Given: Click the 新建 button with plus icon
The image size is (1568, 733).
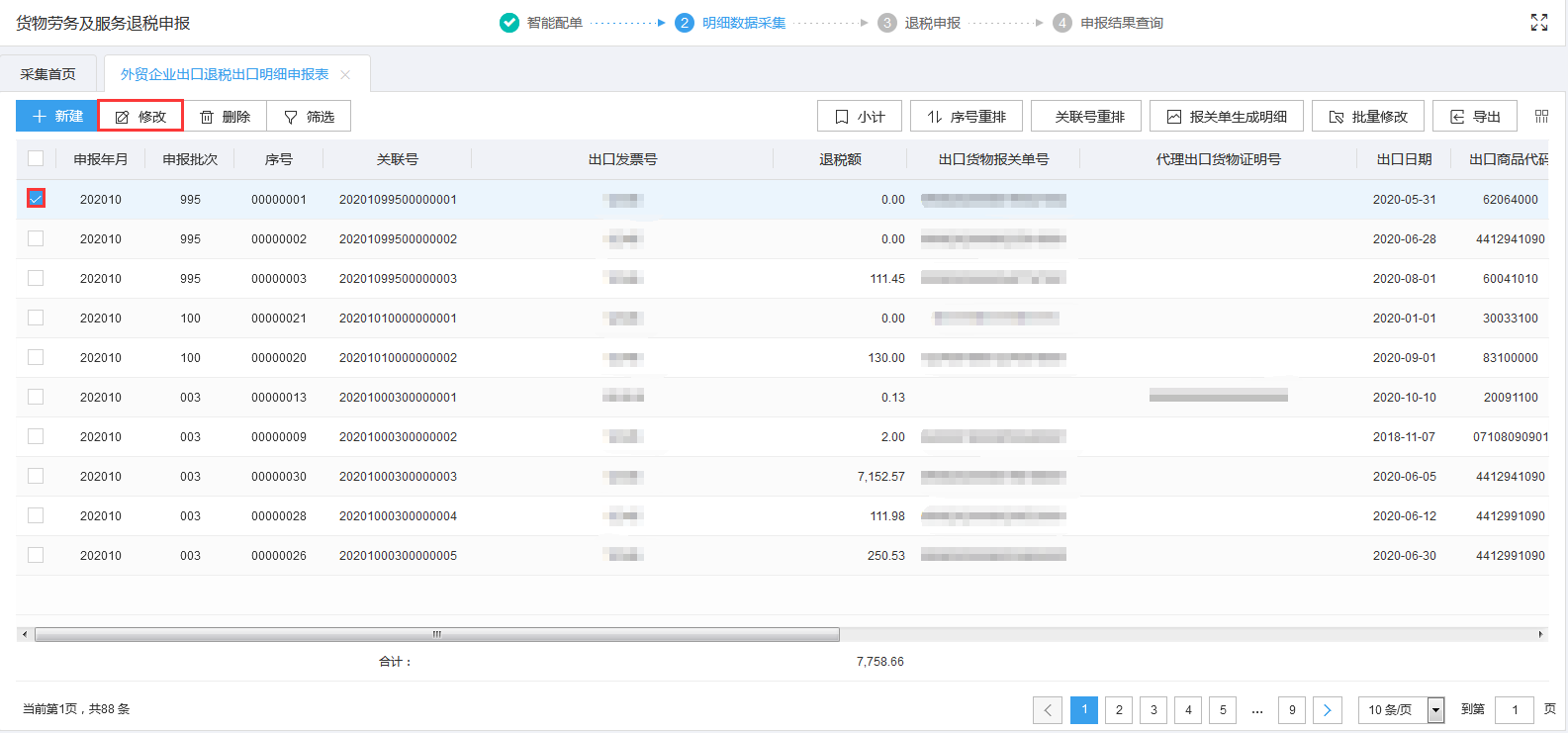Looking at the screenshot, I should 56,117.
